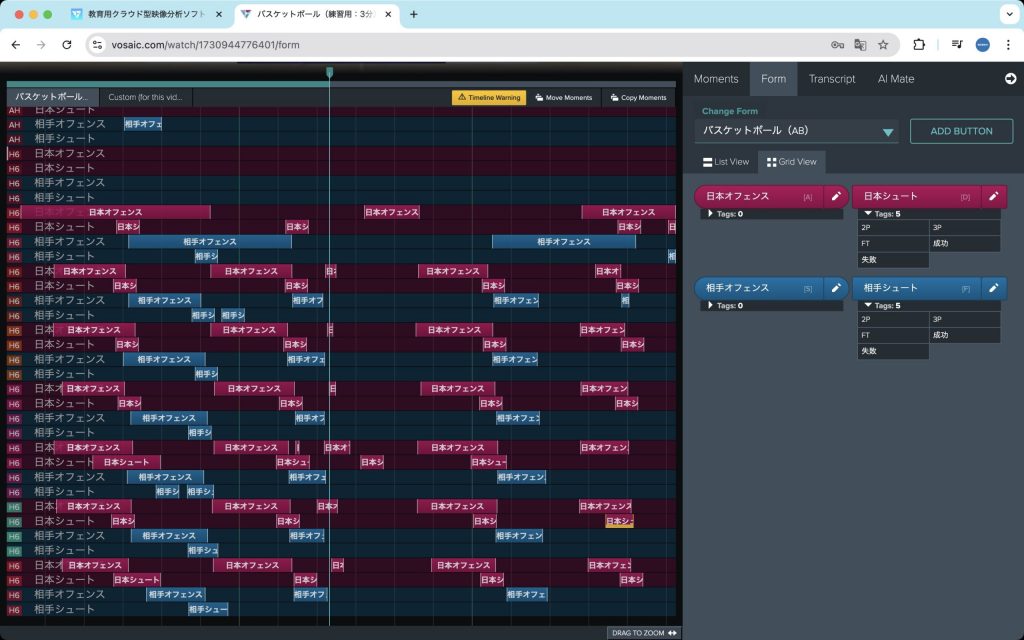
Task: Open pencil editor for 相手オフェンス button
Action: click(x=836, y=288)
